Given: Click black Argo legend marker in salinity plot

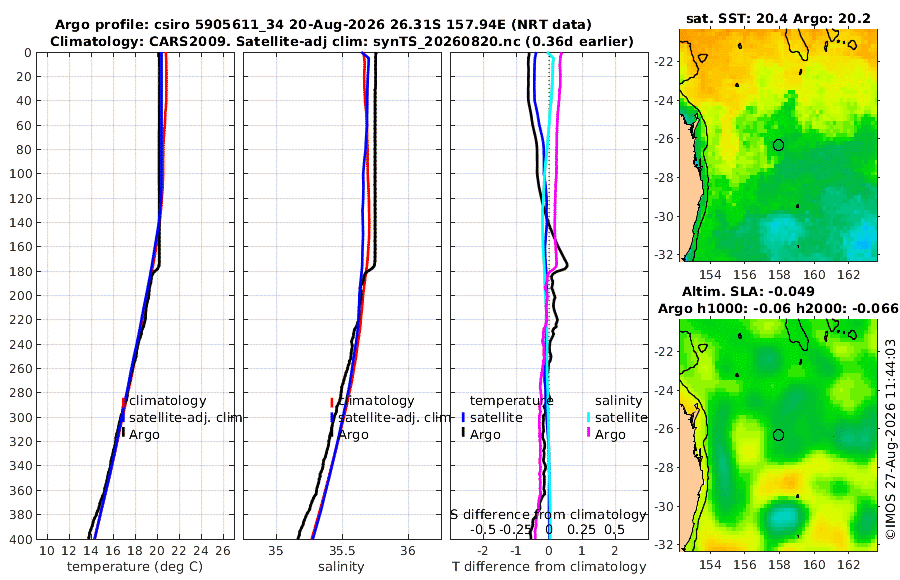Looking at the screenshot, I should [x=331, y=434].
